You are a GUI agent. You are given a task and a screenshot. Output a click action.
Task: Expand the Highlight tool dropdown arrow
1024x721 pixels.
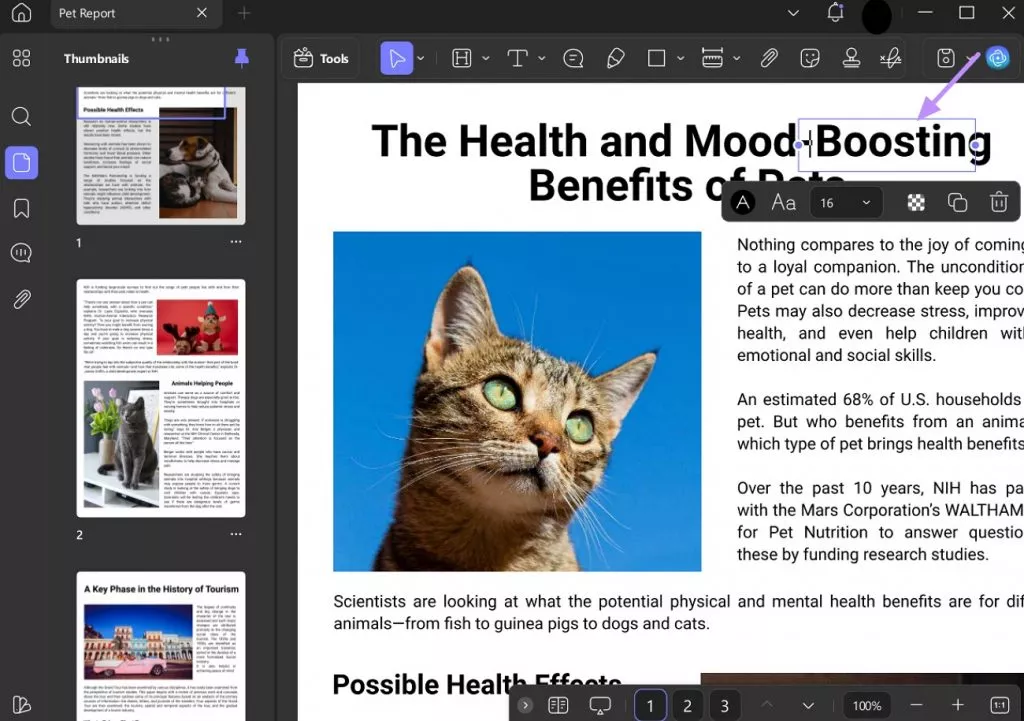(486, 58)
